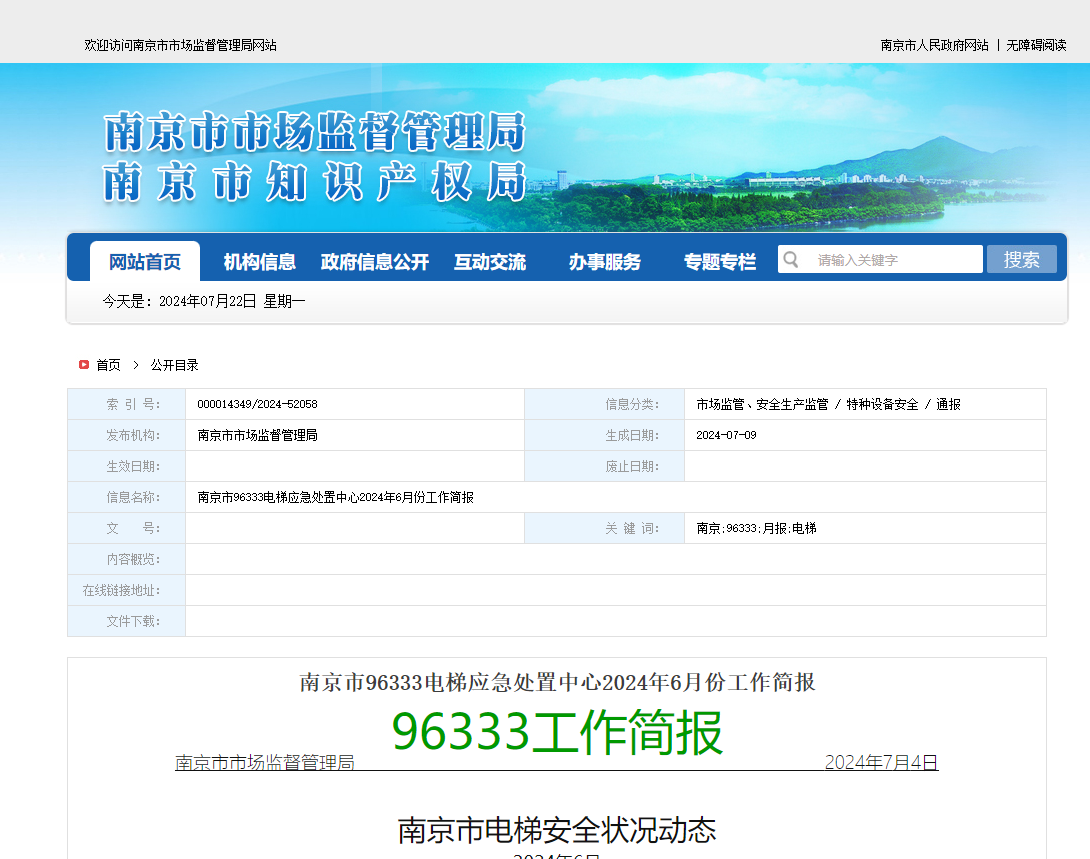This screenshot has width=1090, height=859.
Task: Click the underlined date 2024年7月4日
Action: [x=880, y=762]
